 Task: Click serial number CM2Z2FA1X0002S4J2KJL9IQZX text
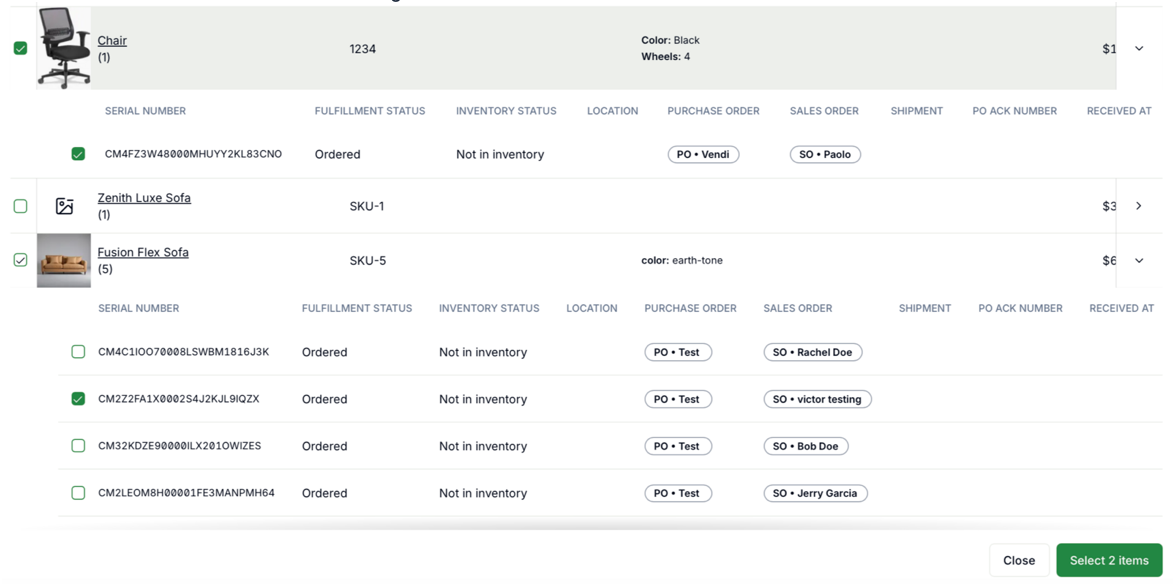[x=179, y=399]
